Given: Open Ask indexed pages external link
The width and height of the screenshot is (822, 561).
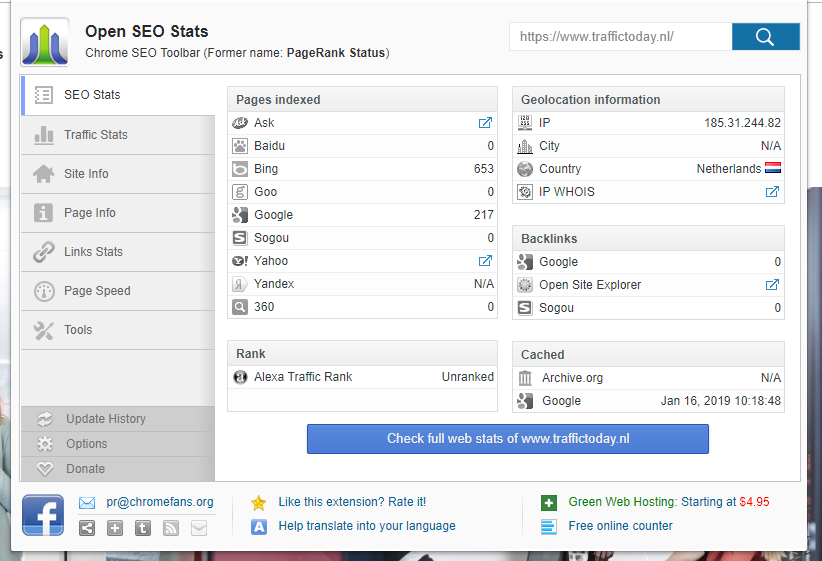Looking at the screenshot, I should click(485, 123).
